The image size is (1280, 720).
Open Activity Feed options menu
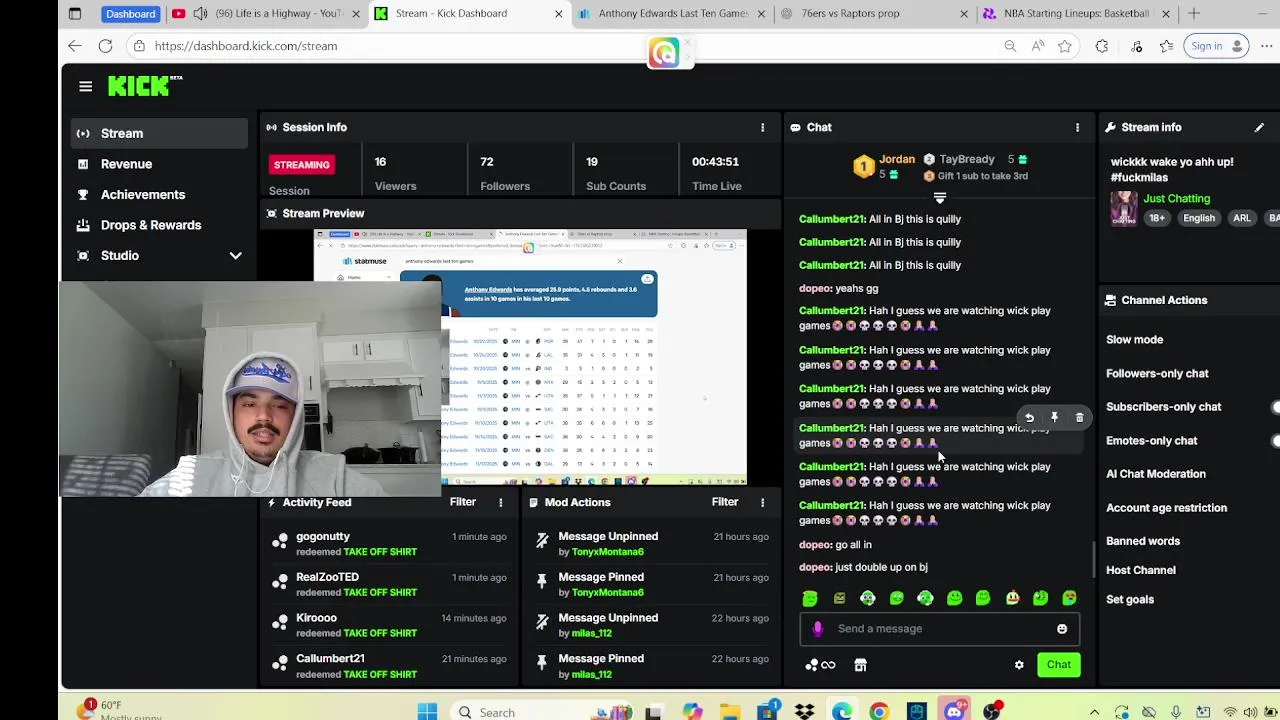tap(500, 502)
